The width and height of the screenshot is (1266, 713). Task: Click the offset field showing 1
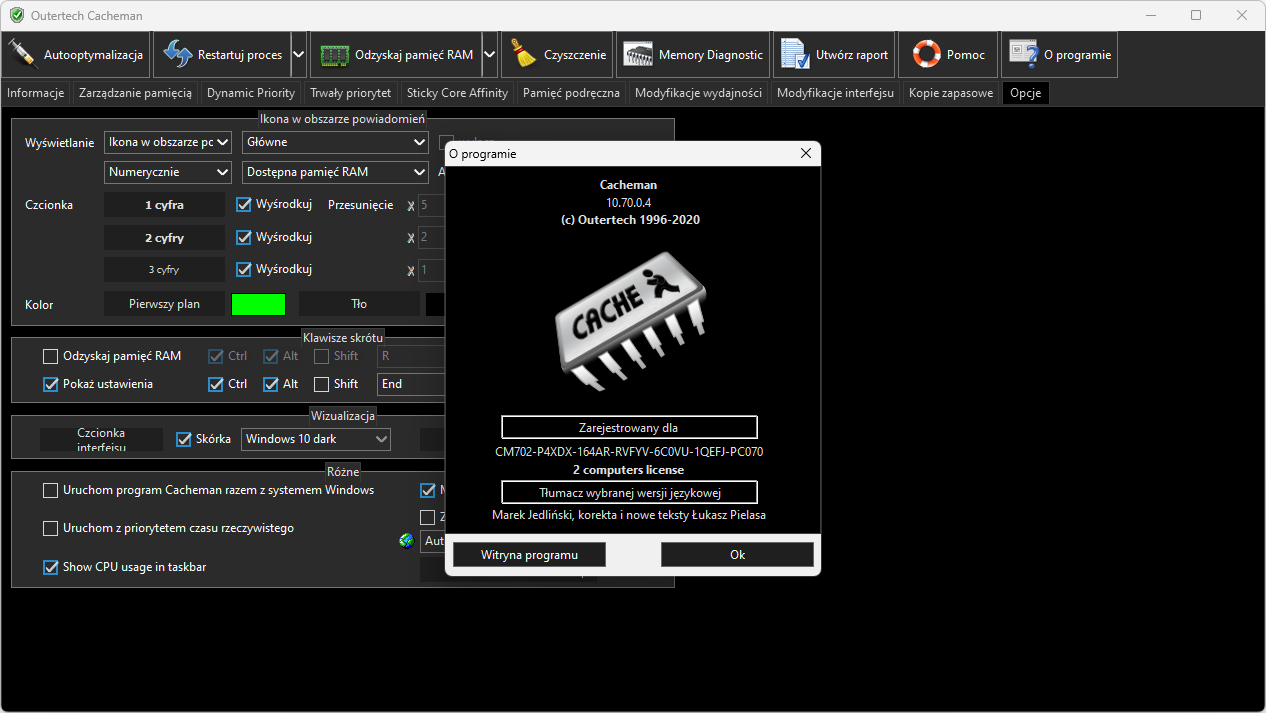click(x=431, y=270)
